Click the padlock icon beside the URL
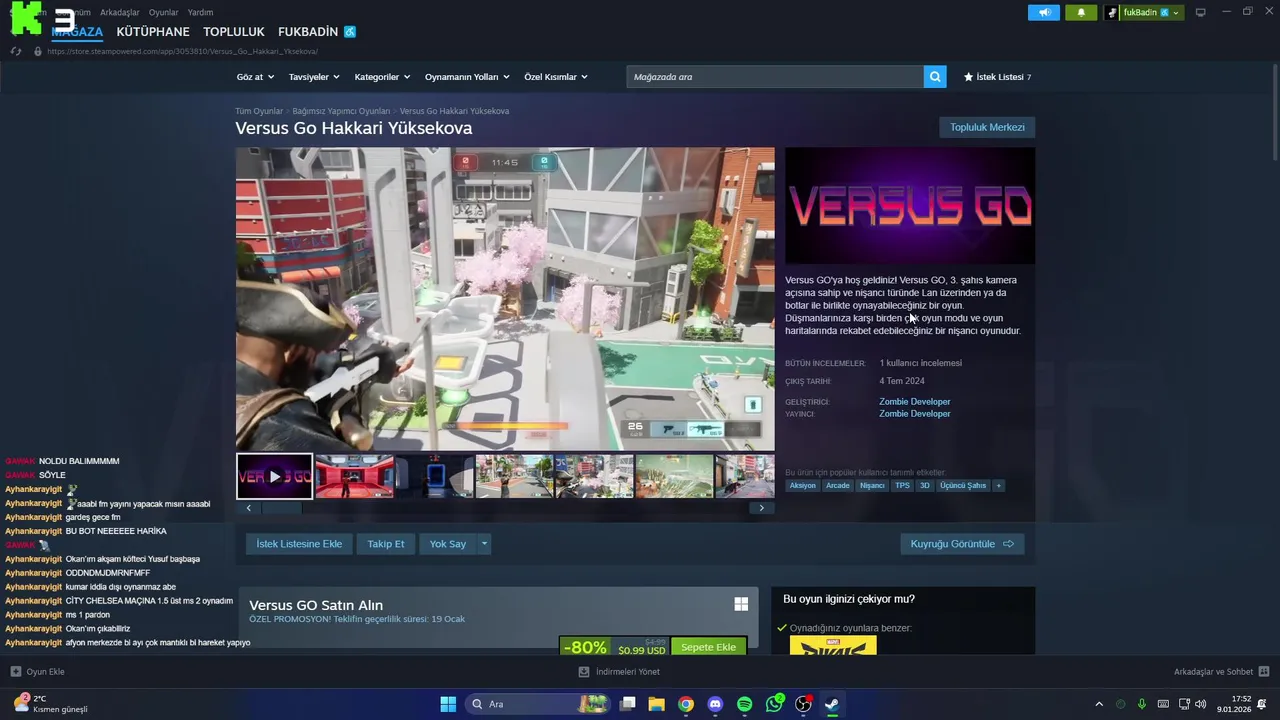1280x720 pixels. click(38, 51)
